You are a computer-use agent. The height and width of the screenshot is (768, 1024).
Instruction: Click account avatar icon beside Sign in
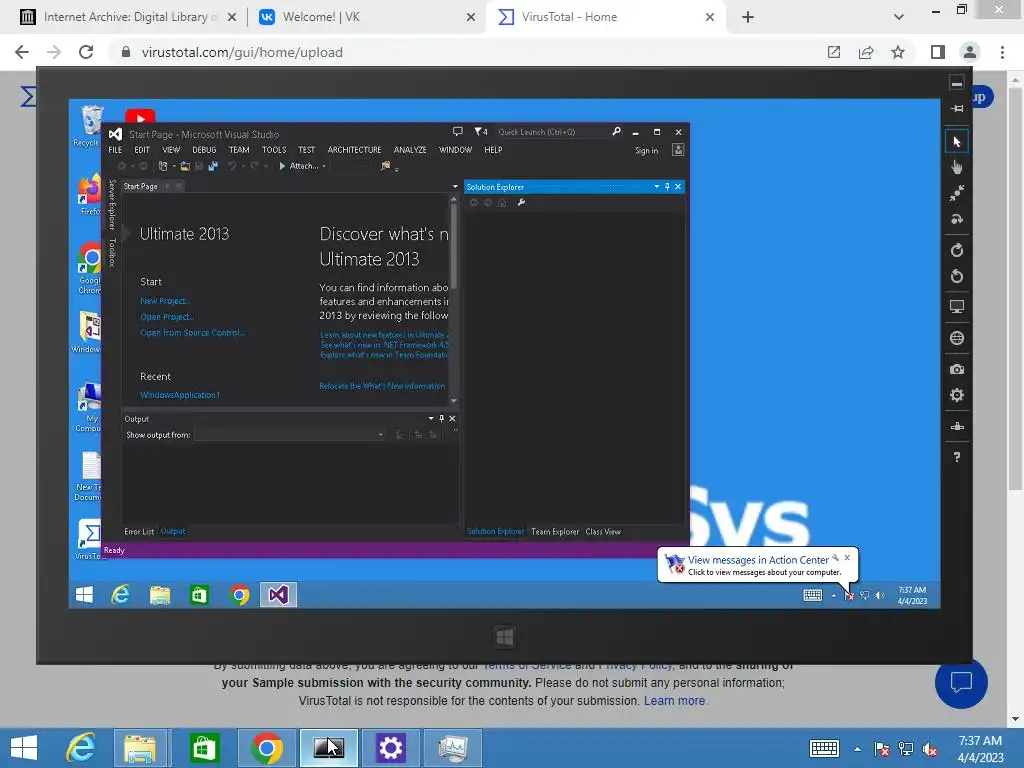678,150
